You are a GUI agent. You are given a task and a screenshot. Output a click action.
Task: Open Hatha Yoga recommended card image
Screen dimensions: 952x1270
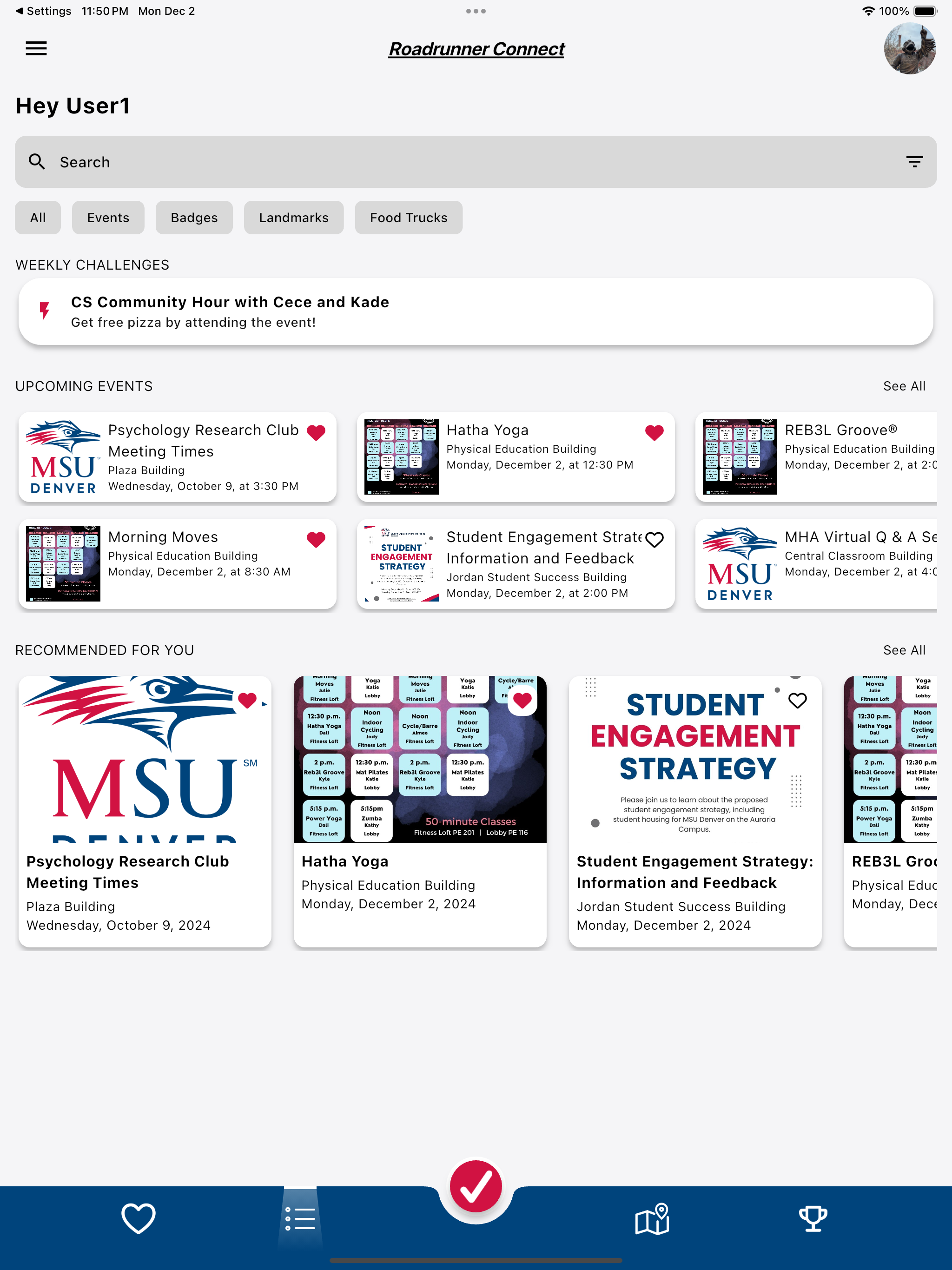[420, 760]
